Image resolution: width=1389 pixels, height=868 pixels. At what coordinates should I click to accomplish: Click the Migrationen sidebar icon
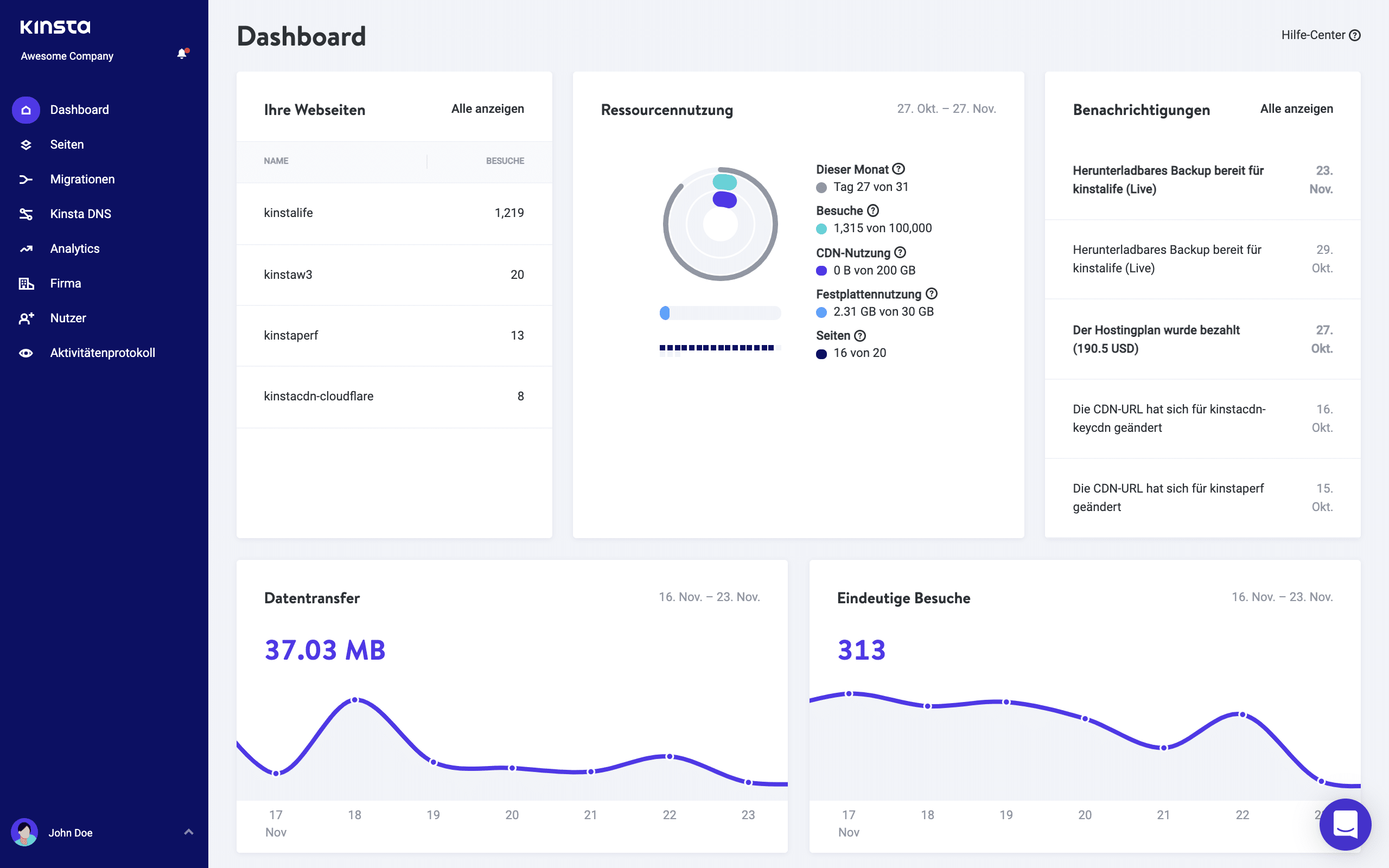26,179
